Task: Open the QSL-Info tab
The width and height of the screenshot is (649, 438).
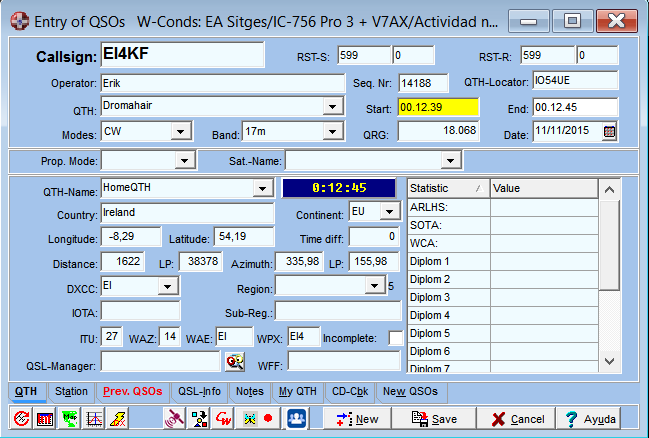Action: click(x=198, y=391)
